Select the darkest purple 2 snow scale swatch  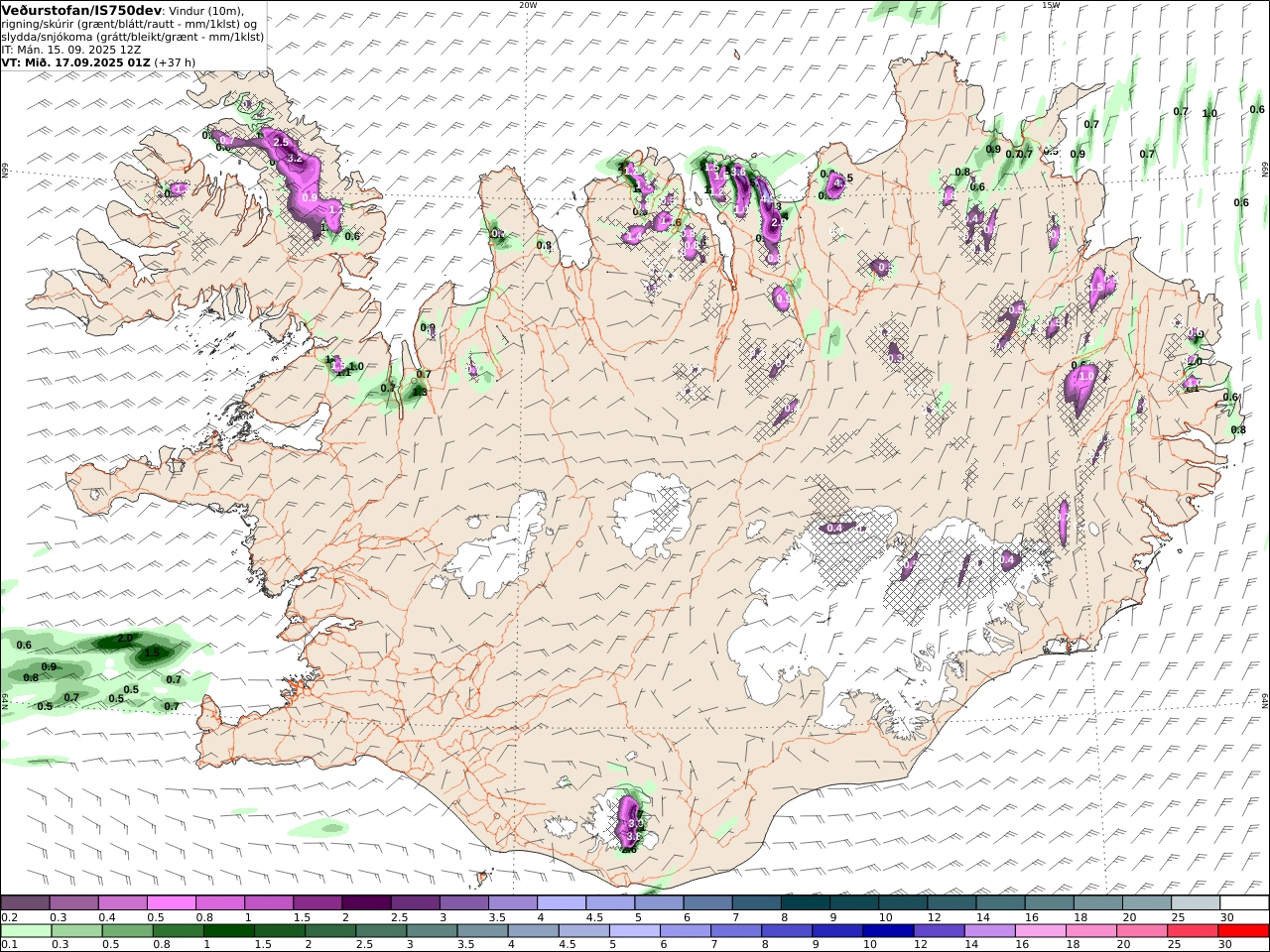[366, 902]
